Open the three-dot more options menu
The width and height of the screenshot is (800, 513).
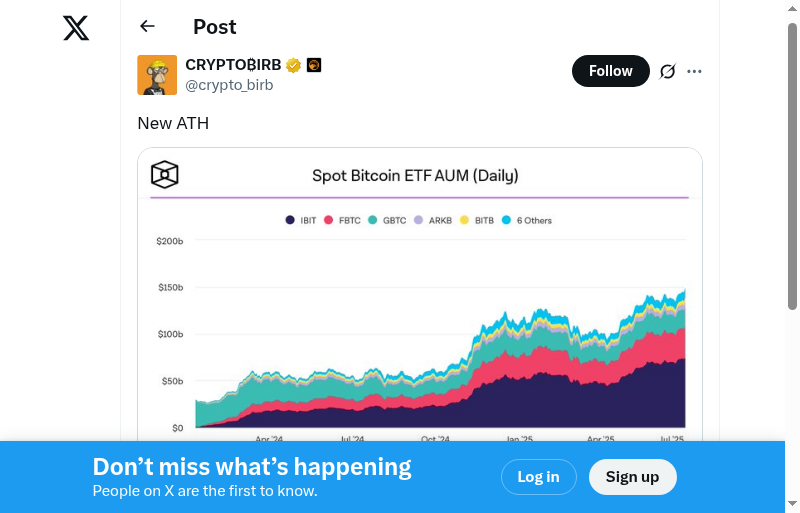695,71
